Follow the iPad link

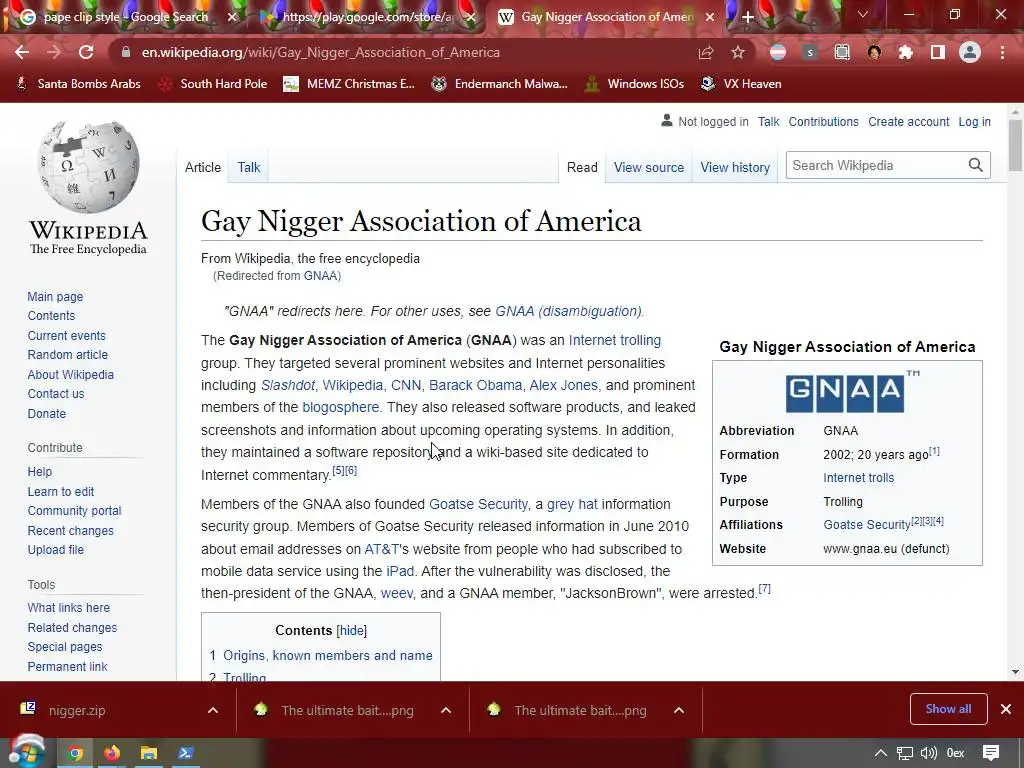[400, 571]
